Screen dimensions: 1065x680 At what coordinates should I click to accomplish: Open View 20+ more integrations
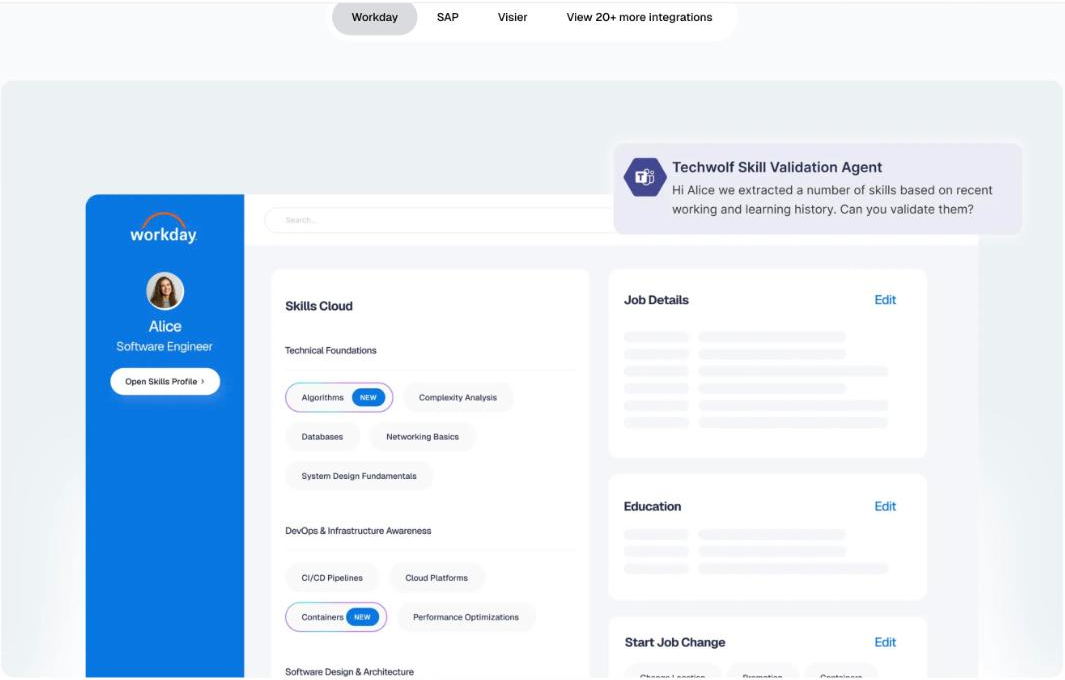point(639,18)
